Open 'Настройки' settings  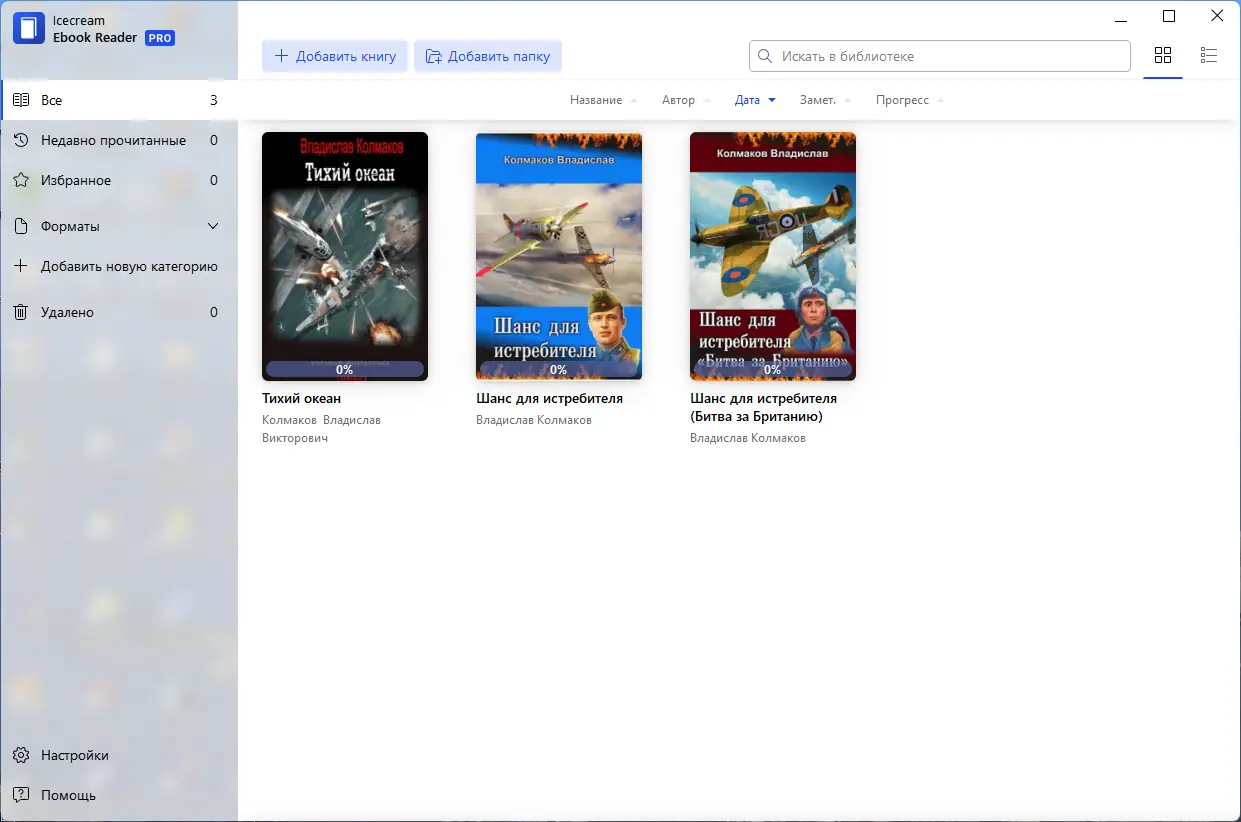pos(120,755)
